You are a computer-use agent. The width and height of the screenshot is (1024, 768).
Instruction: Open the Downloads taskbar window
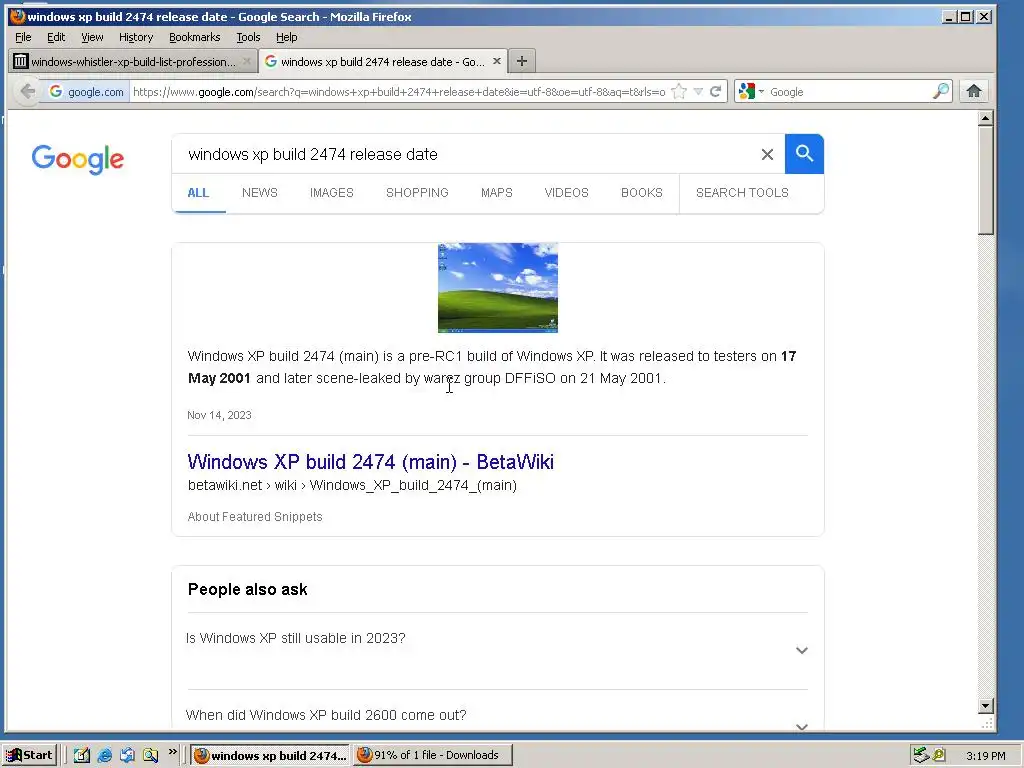432,755
